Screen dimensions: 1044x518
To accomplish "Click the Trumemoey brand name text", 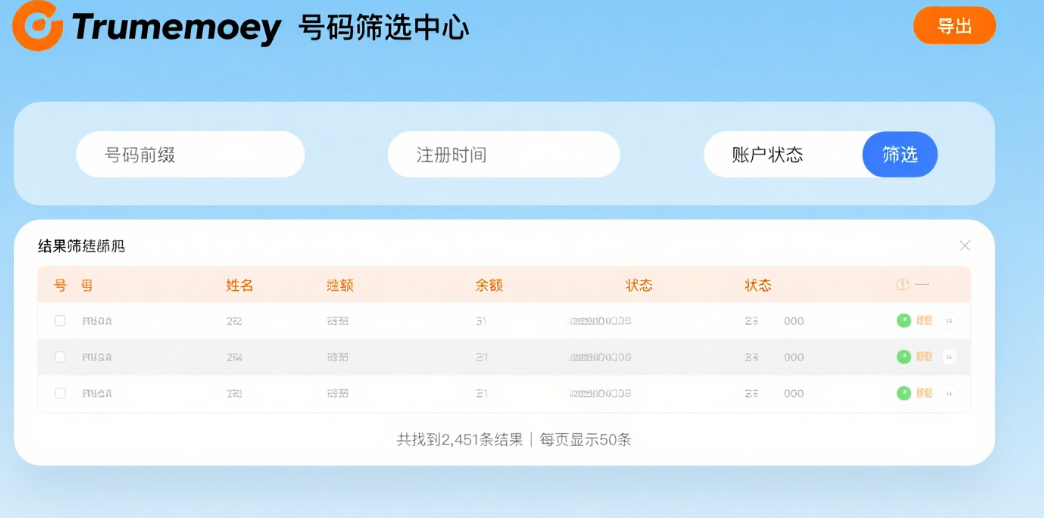I will point(176,28).
